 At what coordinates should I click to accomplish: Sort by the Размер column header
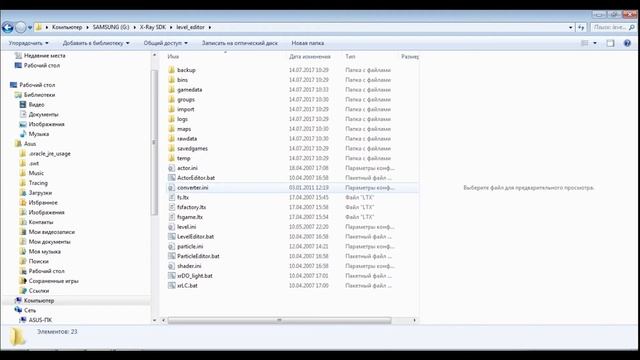[409, 57]
